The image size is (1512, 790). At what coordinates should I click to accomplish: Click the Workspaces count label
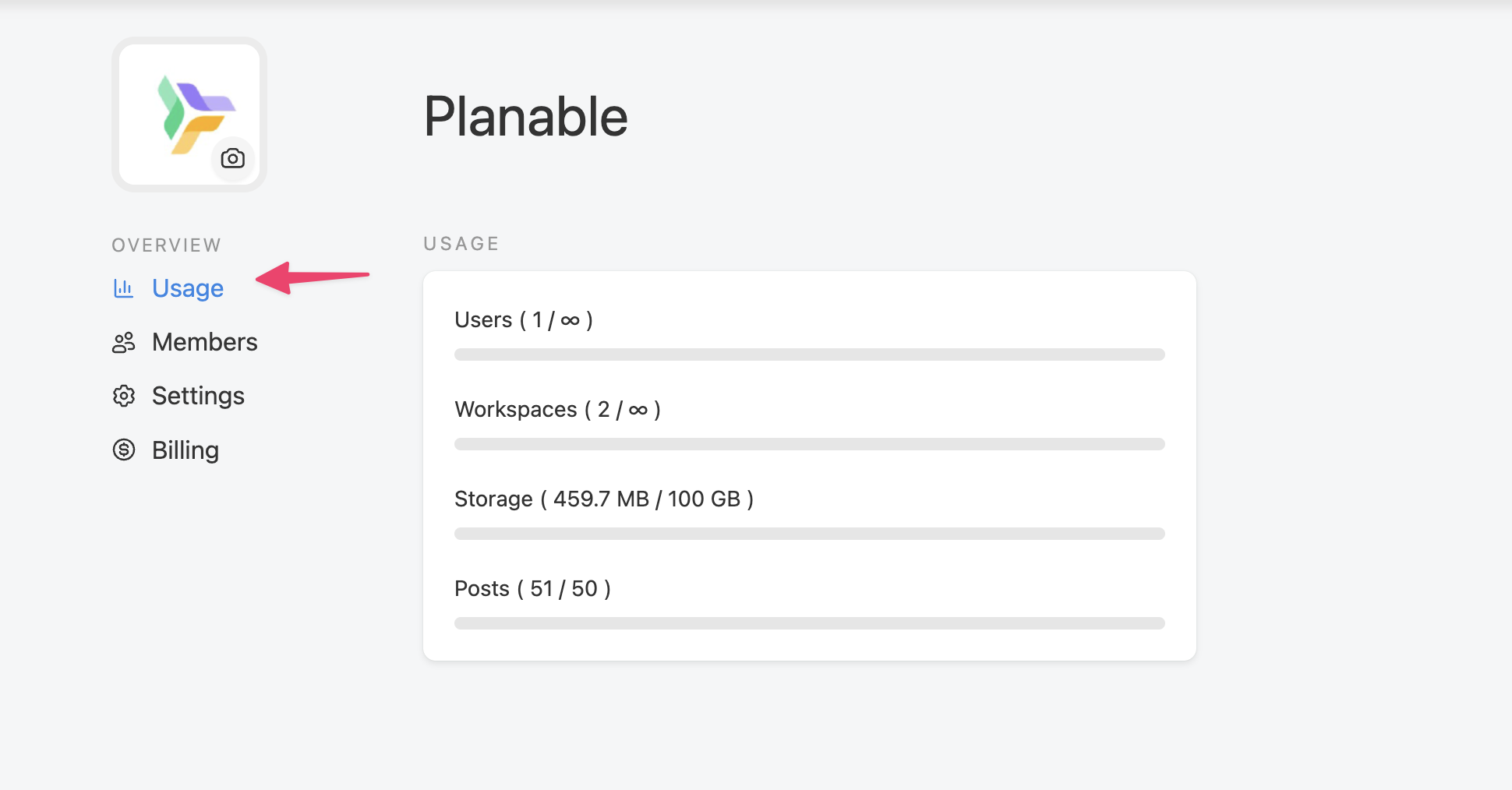[x=557, y=410]
